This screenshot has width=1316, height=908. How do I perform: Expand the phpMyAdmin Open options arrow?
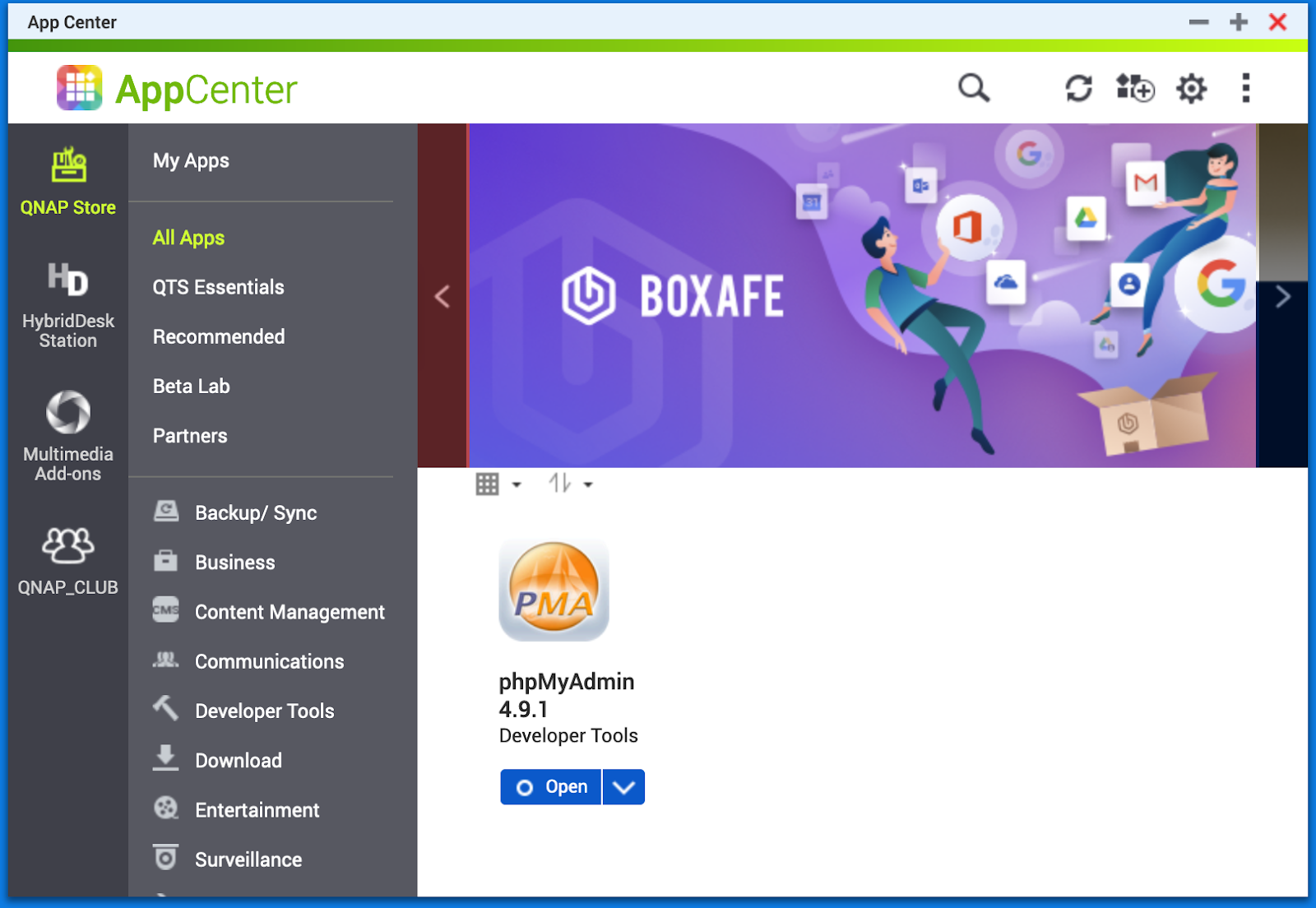click(623, 787)
